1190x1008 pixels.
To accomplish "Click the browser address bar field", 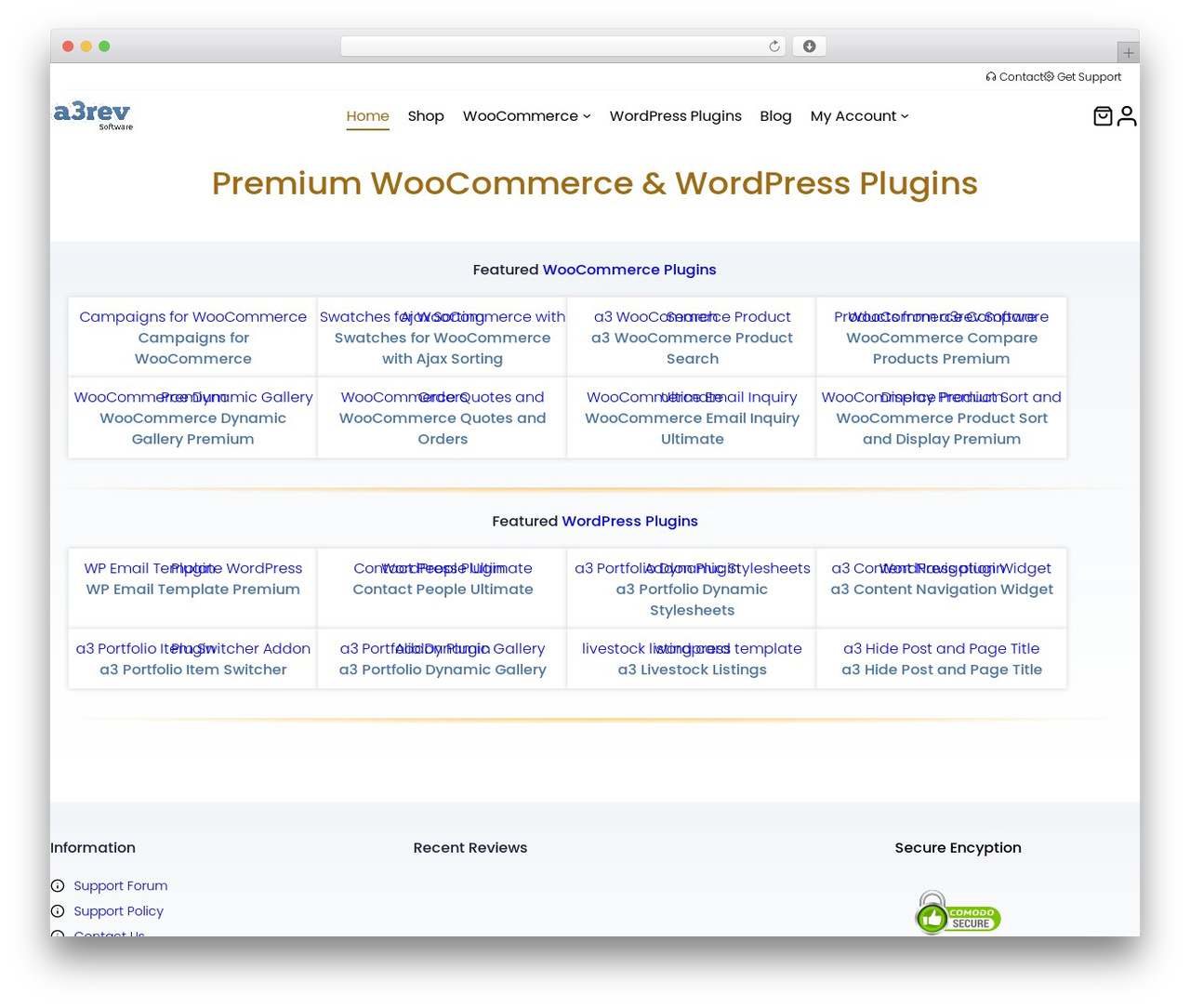I will pos(563,46).
